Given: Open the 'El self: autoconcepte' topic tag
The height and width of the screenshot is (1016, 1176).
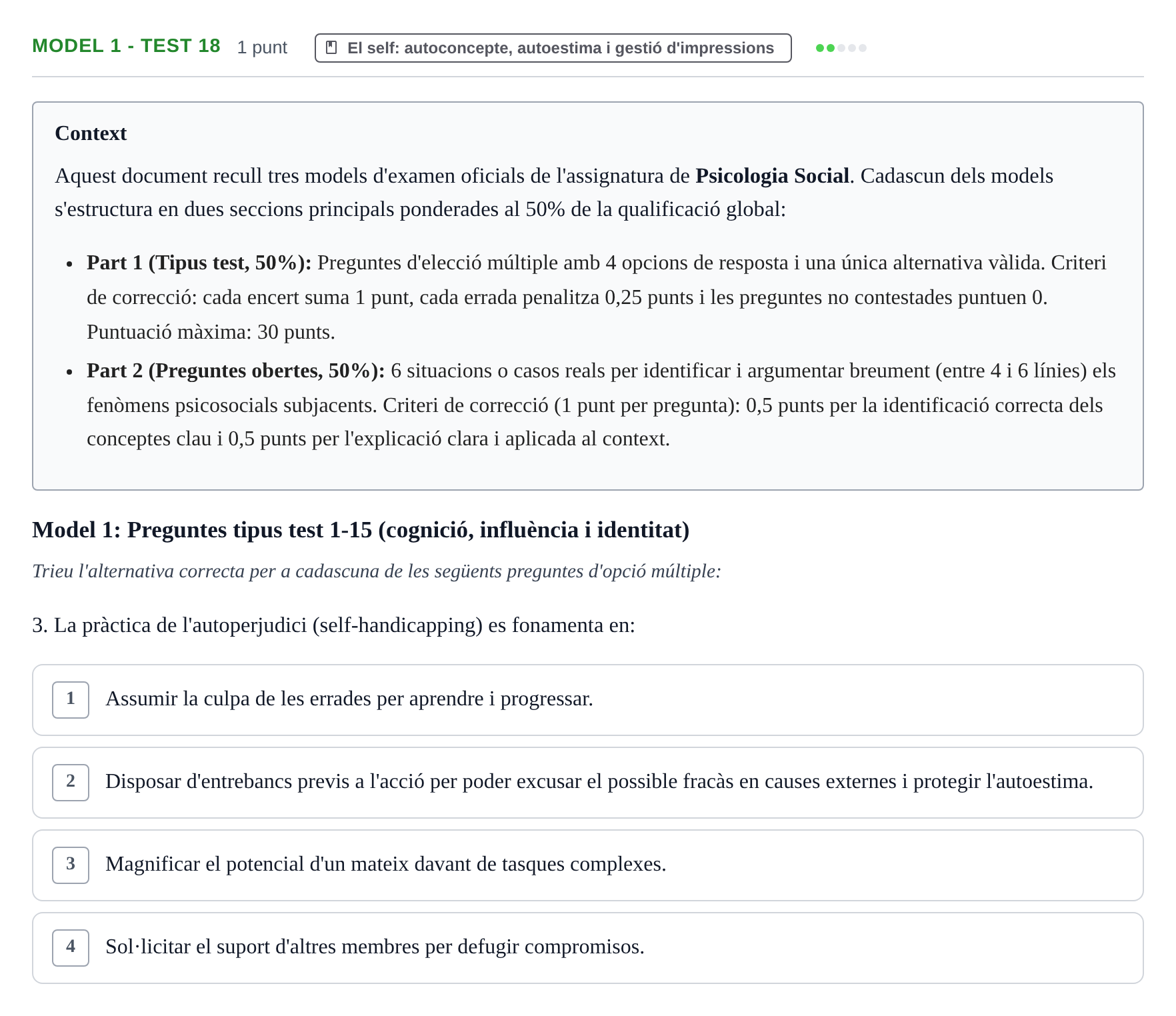Looking at the screenshot, I should point(553,48).
